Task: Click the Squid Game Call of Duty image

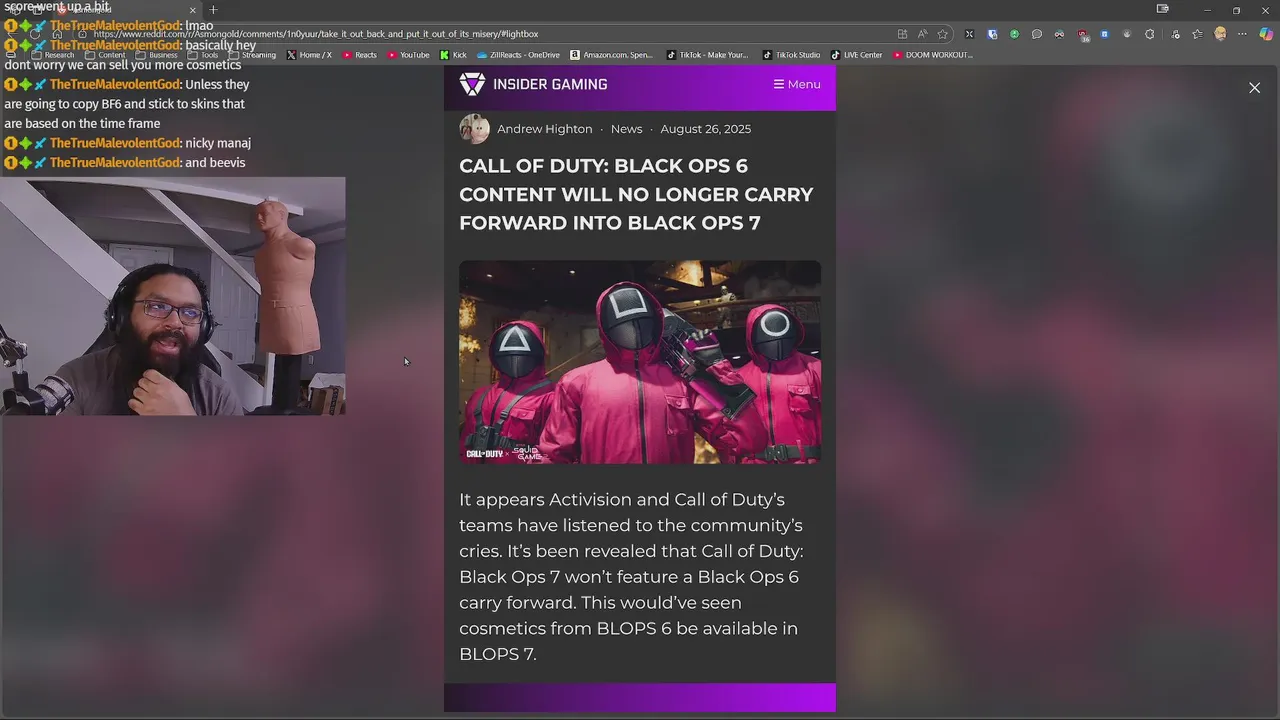Action: click(640, 362)
